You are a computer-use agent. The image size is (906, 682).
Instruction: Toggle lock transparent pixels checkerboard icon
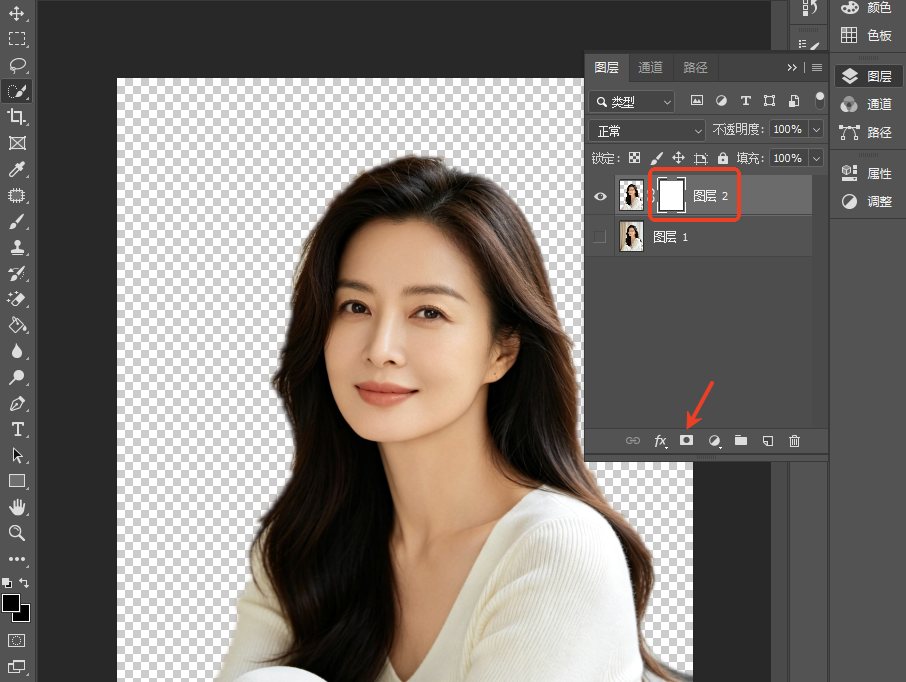pos(634,158)
